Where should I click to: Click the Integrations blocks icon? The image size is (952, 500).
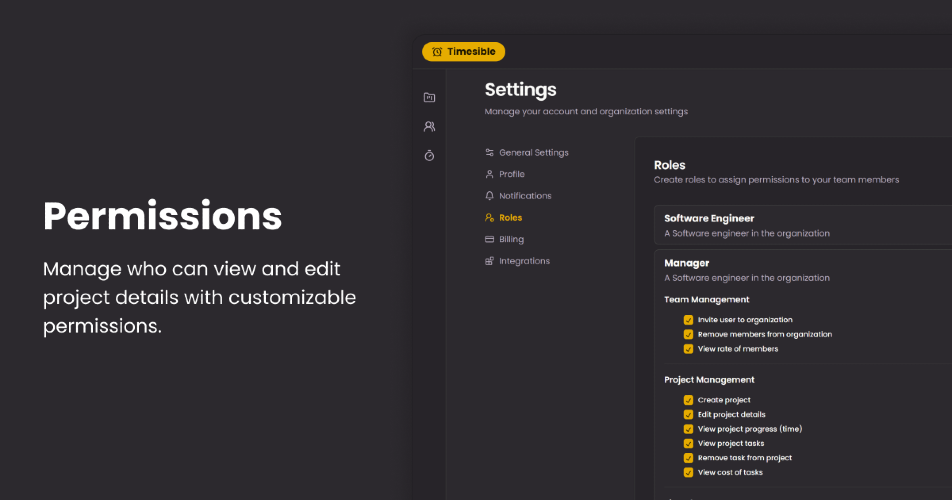(489, 261)
